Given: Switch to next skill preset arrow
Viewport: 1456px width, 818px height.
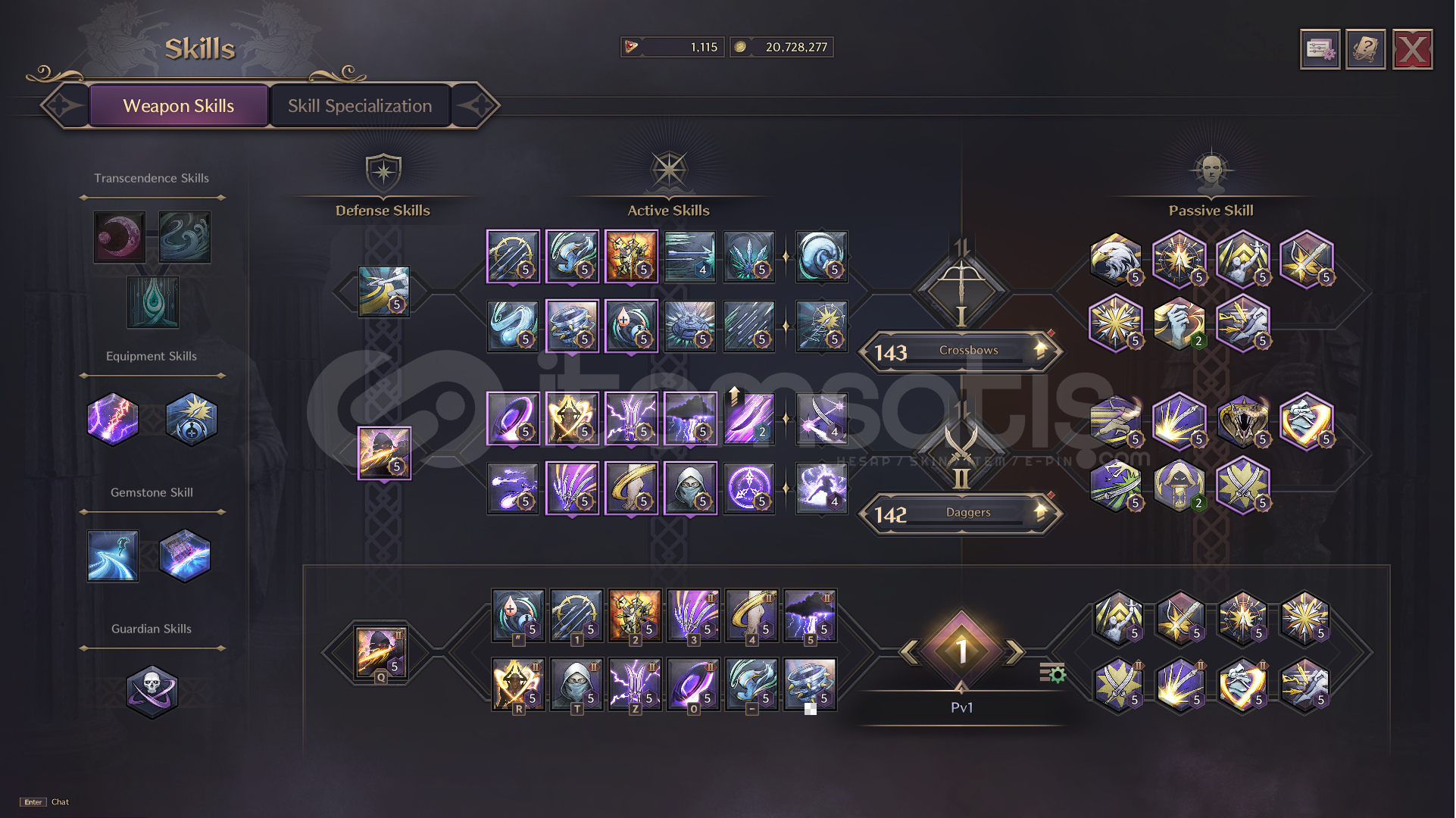Looking at the screenshot, I should point(1014,651).
